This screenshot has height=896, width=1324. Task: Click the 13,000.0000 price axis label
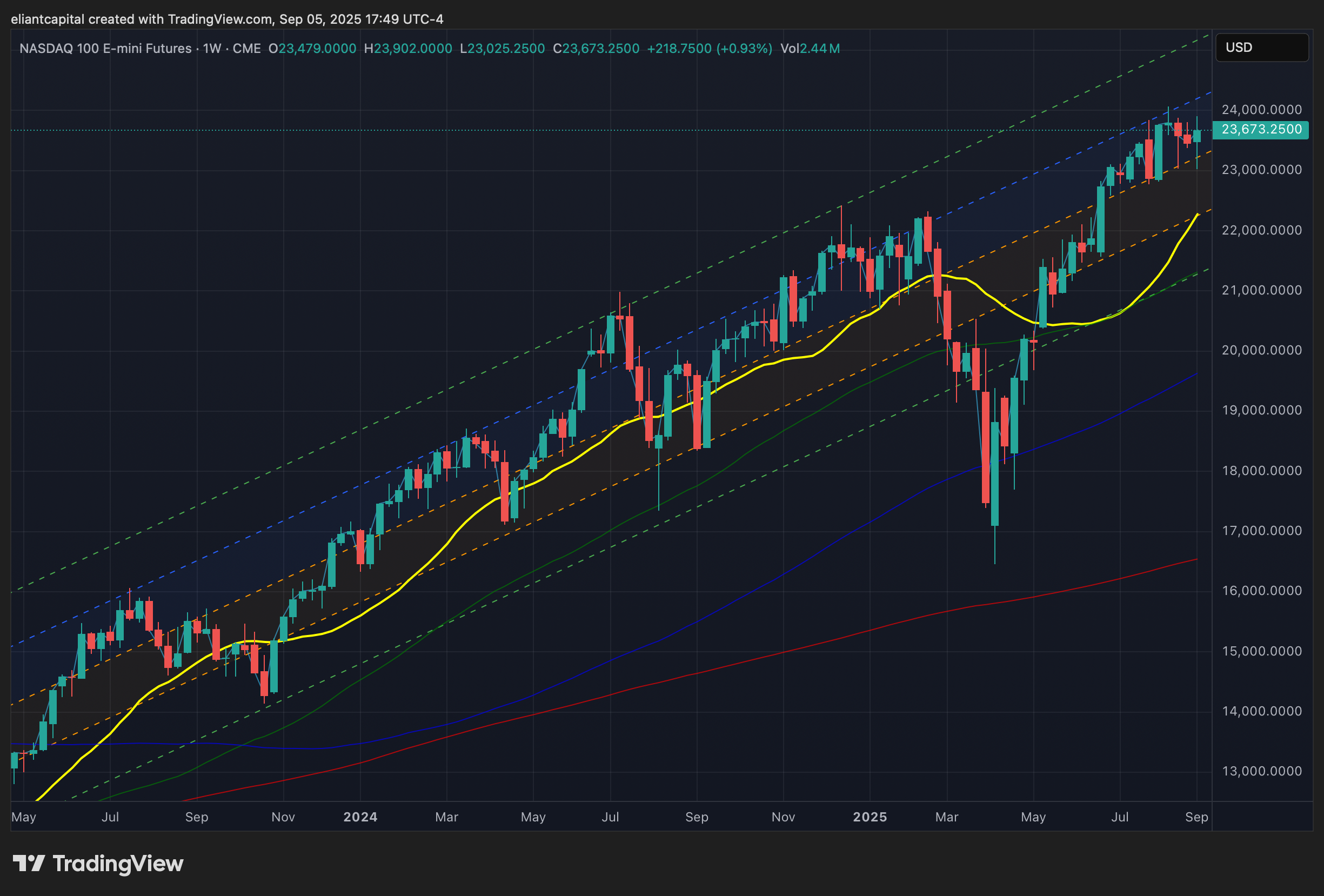pos(1261,771)
